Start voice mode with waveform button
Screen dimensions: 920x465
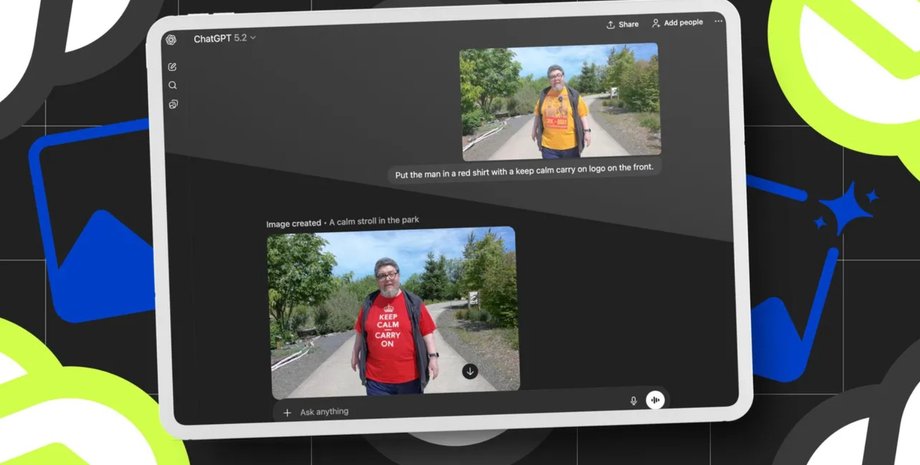[656, 399]
